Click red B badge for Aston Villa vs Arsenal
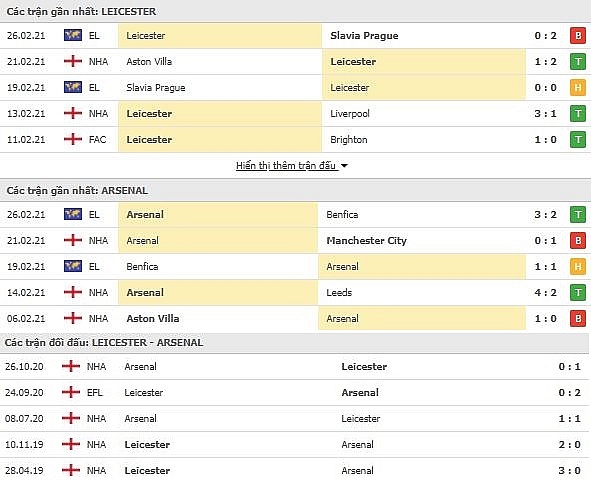Viewport: 591px width, 487px height. pyautogui.click(x=578, y=319)
